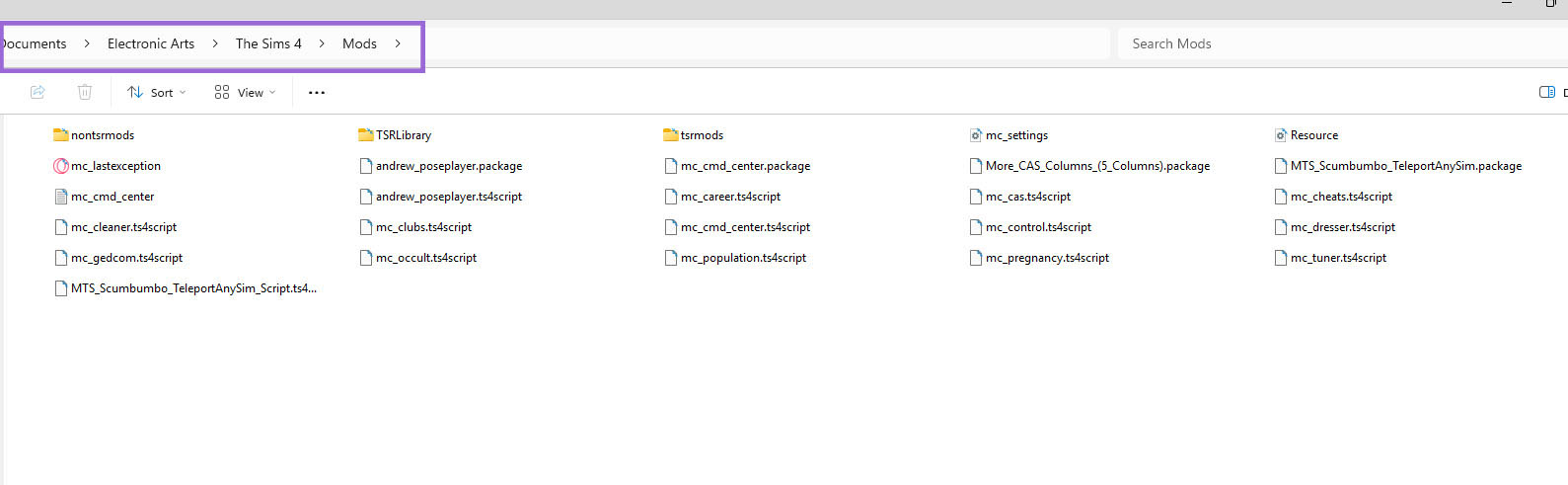Select mc_career.ts4script file icon
The image size is (1568, 485).
coord(671,197)
